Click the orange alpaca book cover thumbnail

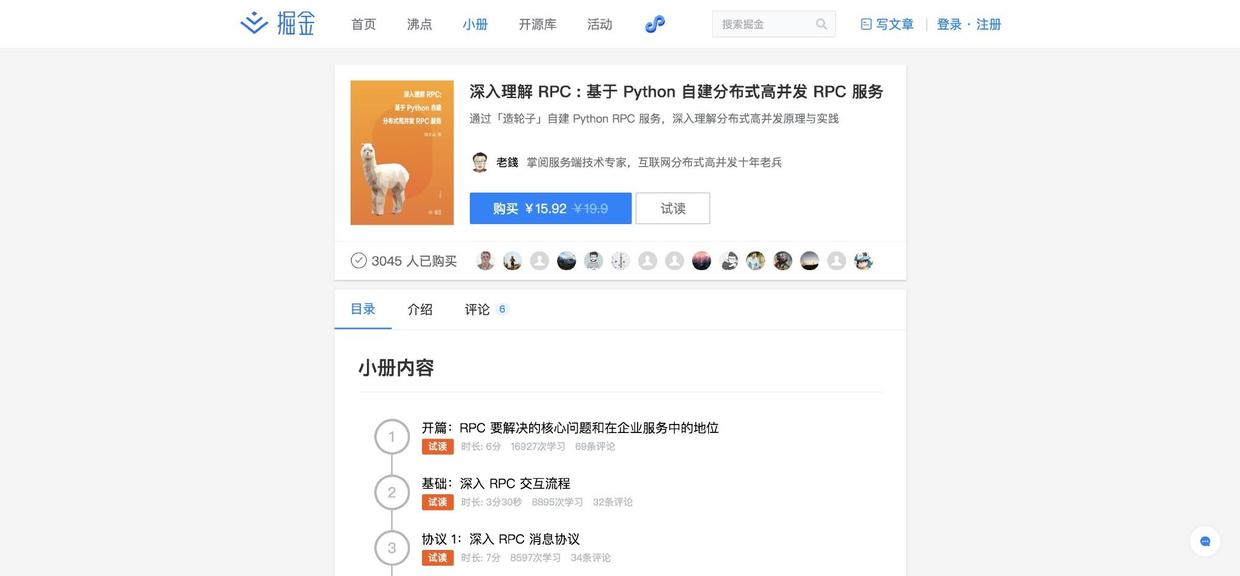pyautogui.click(x=388, y=153)
